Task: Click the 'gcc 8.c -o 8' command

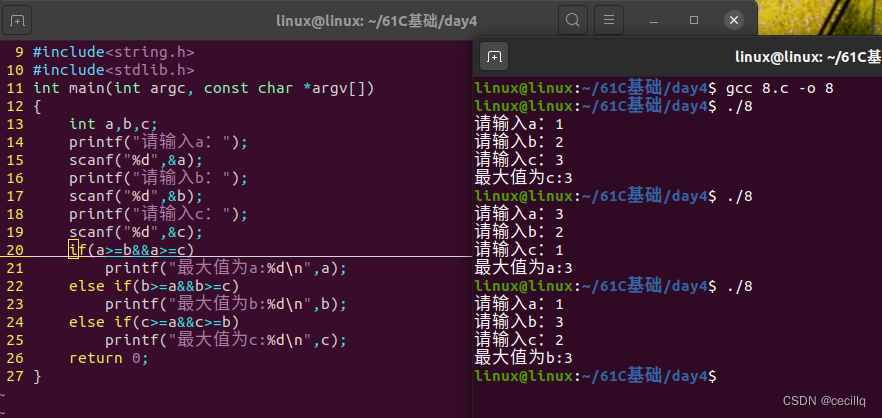Action: [780, 88]
